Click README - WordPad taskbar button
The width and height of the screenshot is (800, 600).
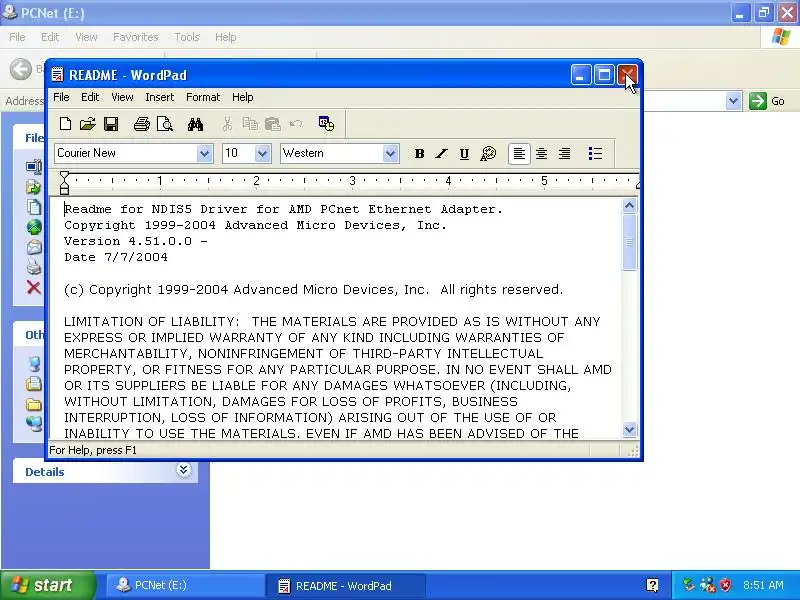(x=345, y=585)
